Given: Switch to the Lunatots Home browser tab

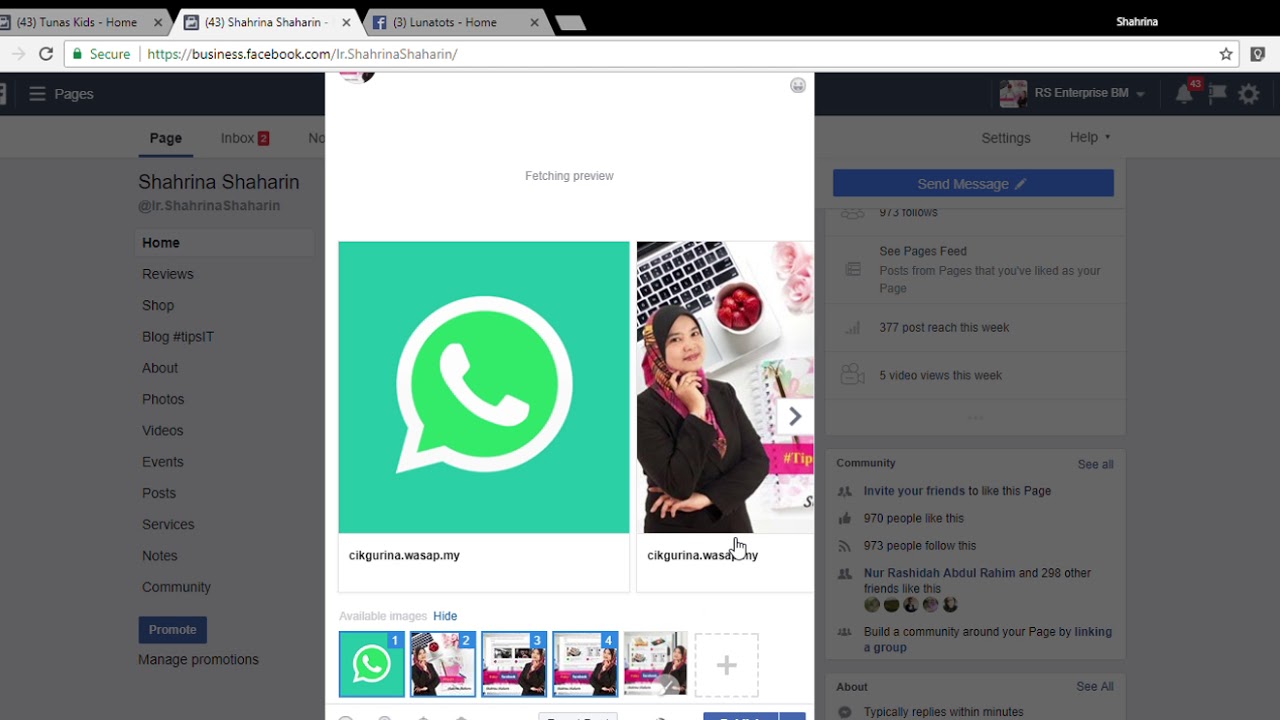Looking at the screenshot, I should tap(446, 22).
